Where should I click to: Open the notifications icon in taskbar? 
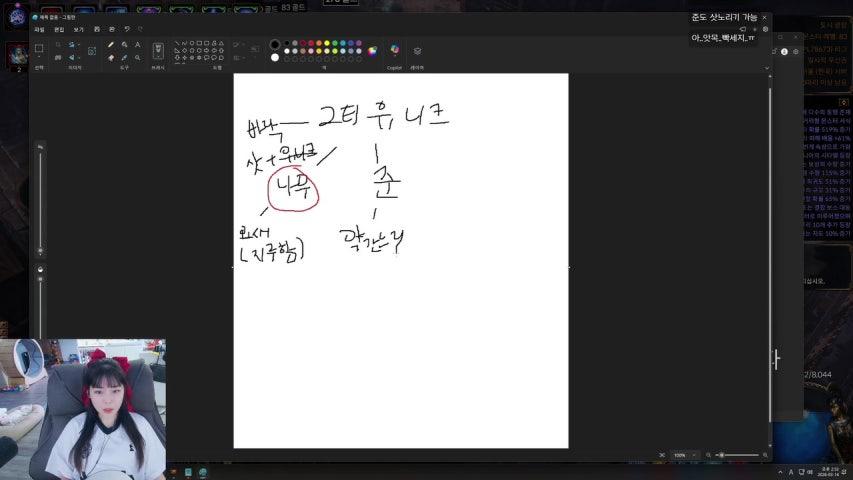(x=845, y=472)
